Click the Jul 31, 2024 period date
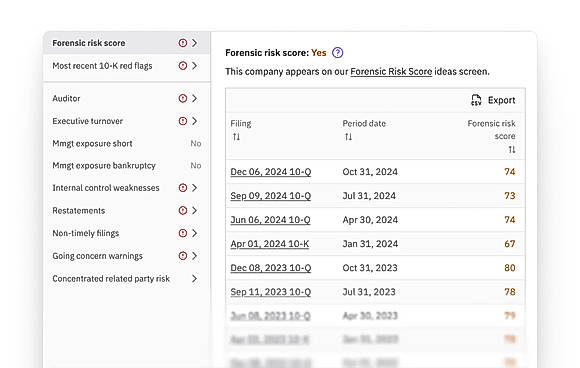This screenshot has width=580, height=368. [369, 196]
